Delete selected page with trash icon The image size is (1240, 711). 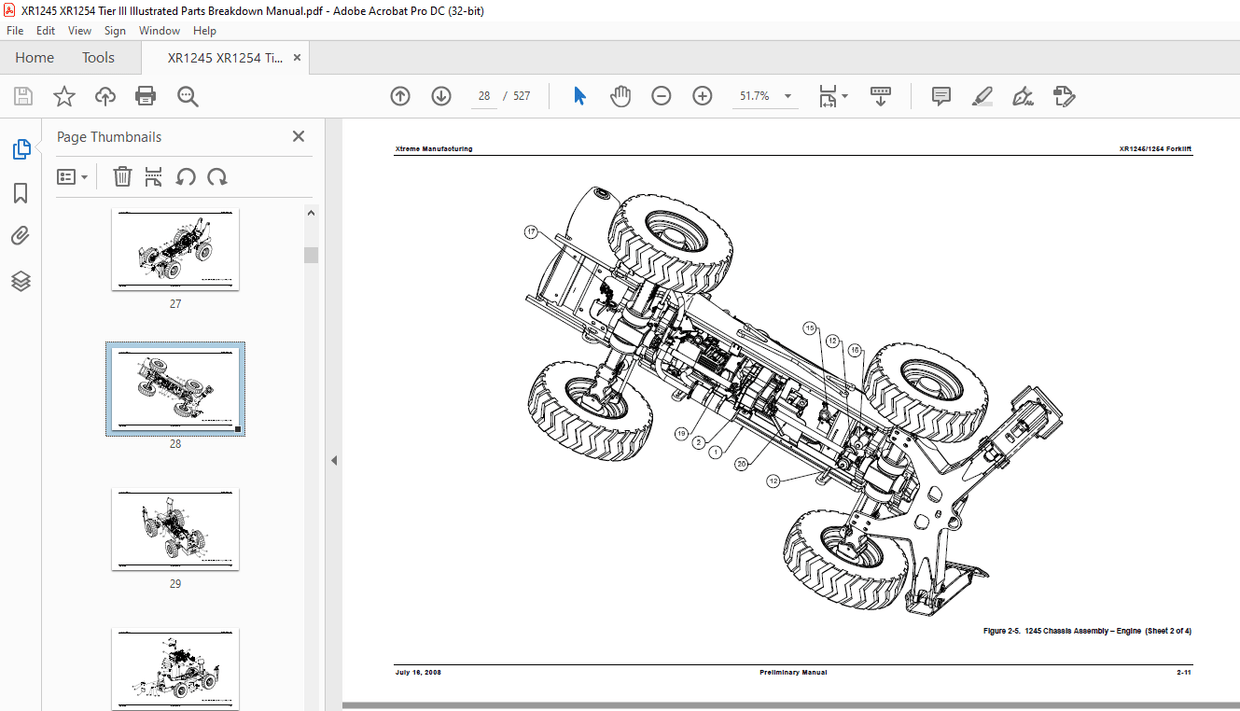(122, 177)
